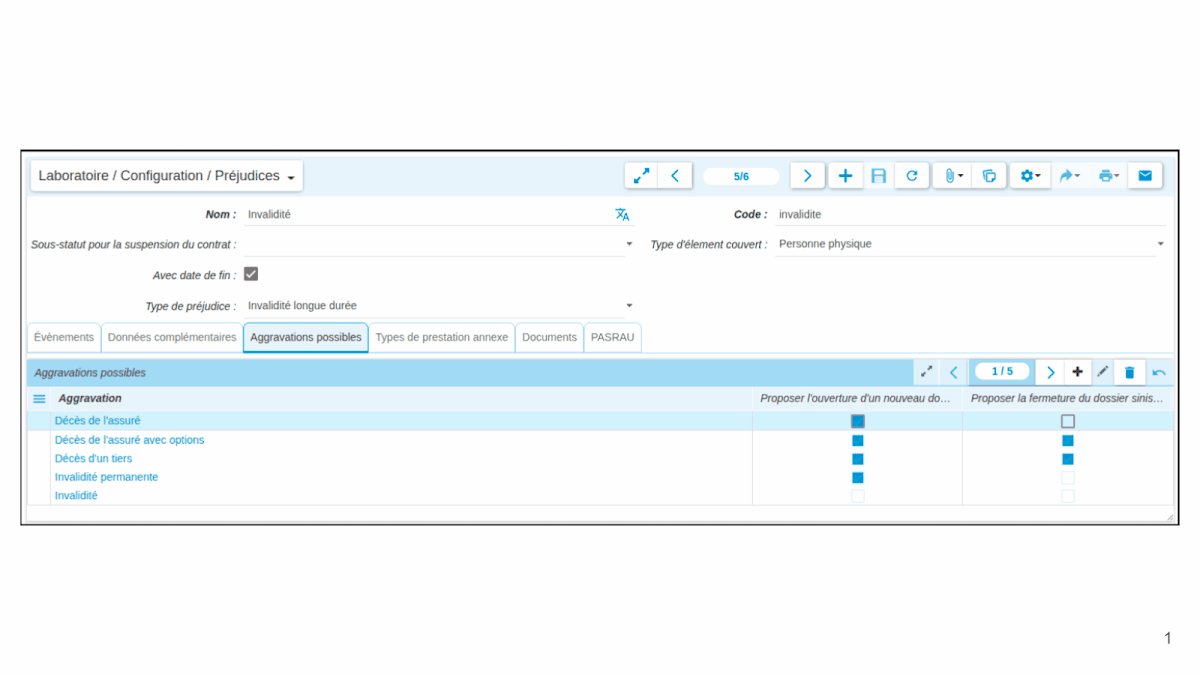Click the envelope email icon in the toolbar
This screenshot has height=675, width=1200.
1144,176
